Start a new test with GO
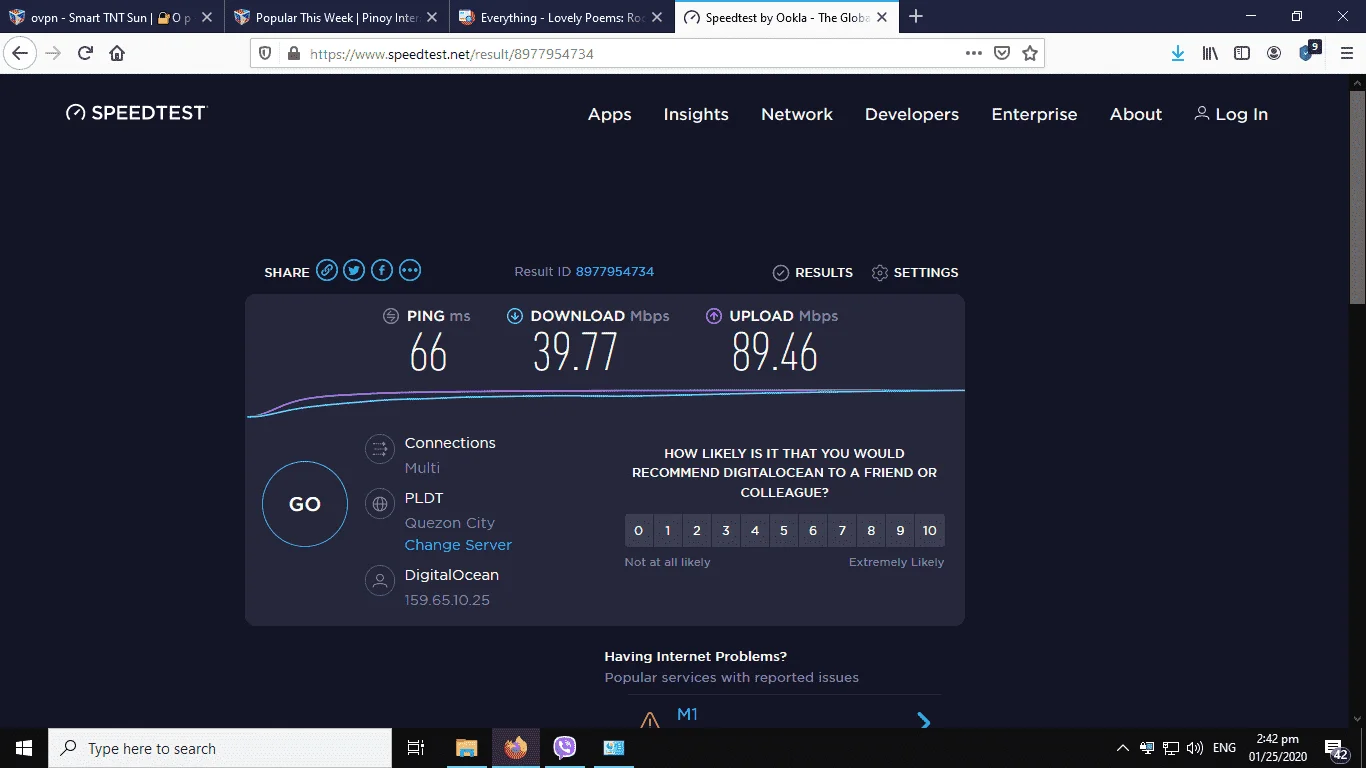This screenshot has width=1366, height=768. tap(305, 504)
